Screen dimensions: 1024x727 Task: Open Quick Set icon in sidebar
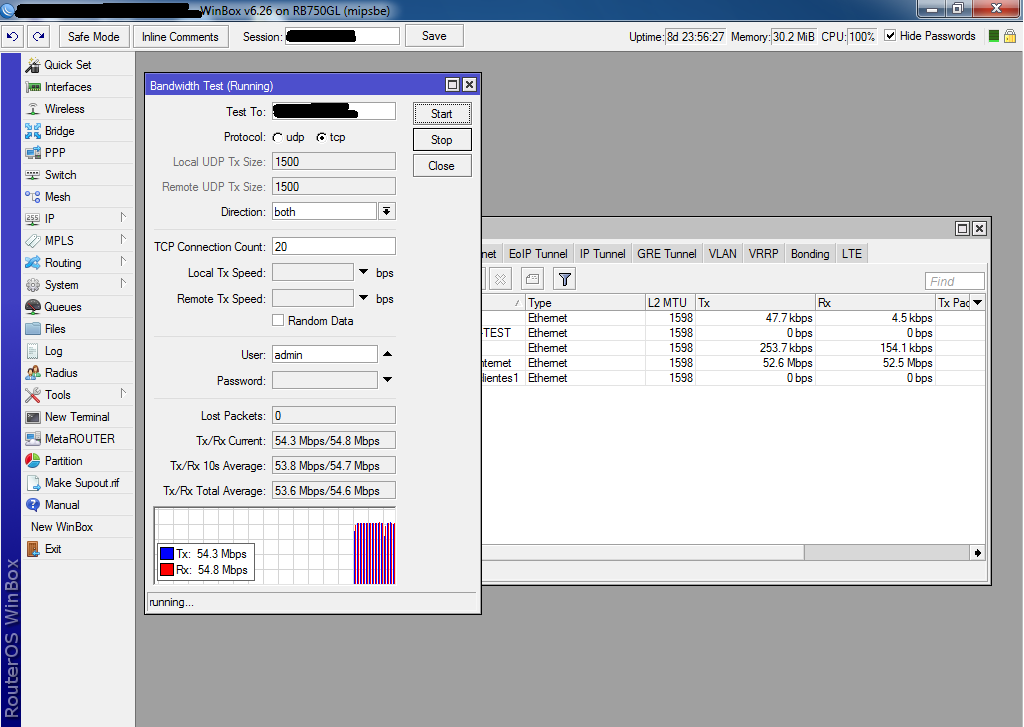click(x=33, y=65)
